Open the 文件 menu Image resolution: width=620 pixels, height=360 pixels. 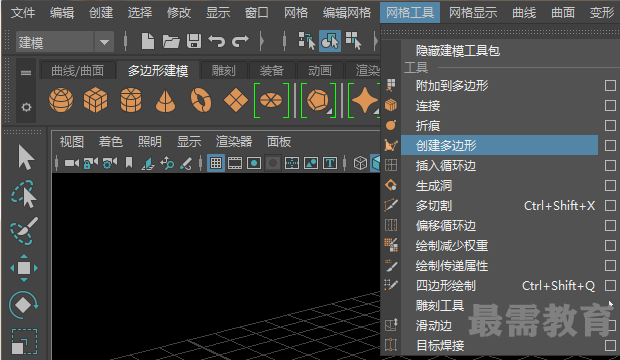(23, 13)
